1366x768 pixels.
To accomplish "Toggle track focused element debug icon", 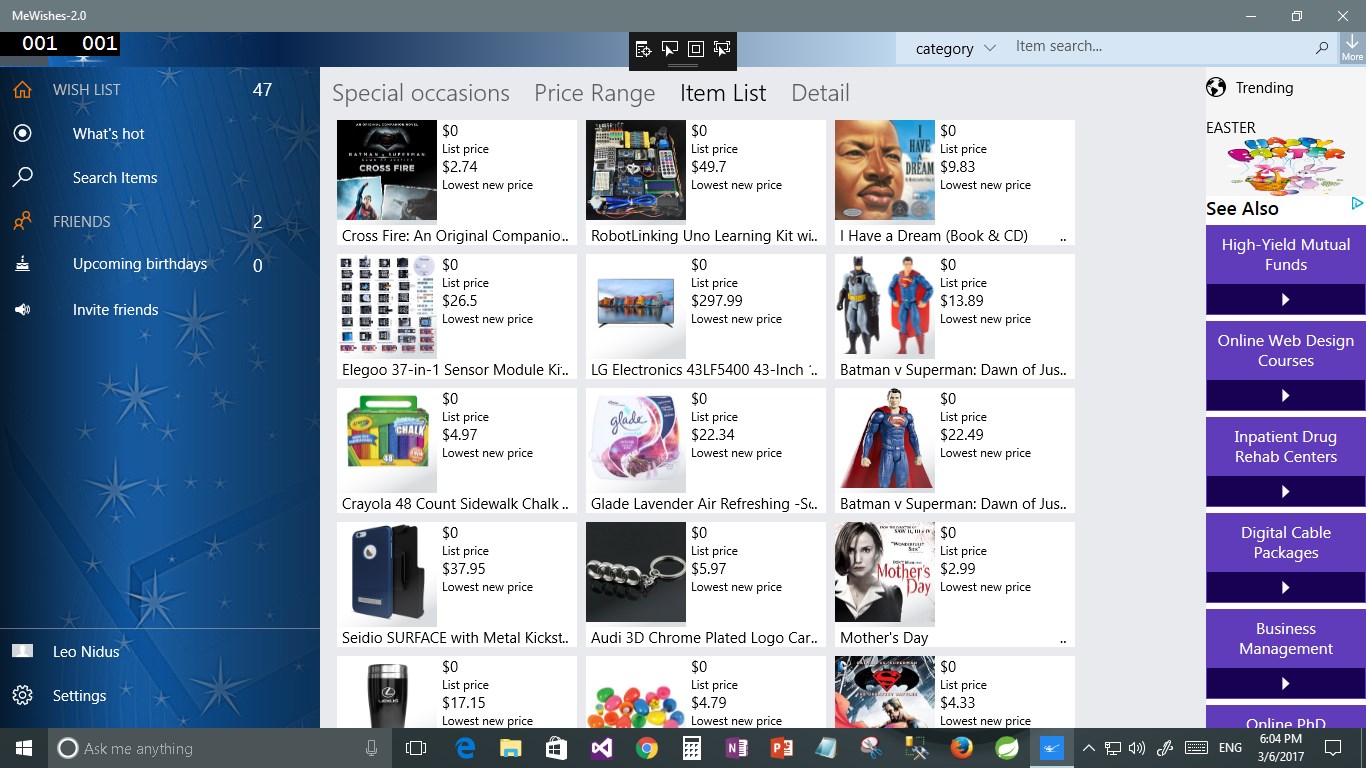I will pyautogui.click(x=722, y=49).
